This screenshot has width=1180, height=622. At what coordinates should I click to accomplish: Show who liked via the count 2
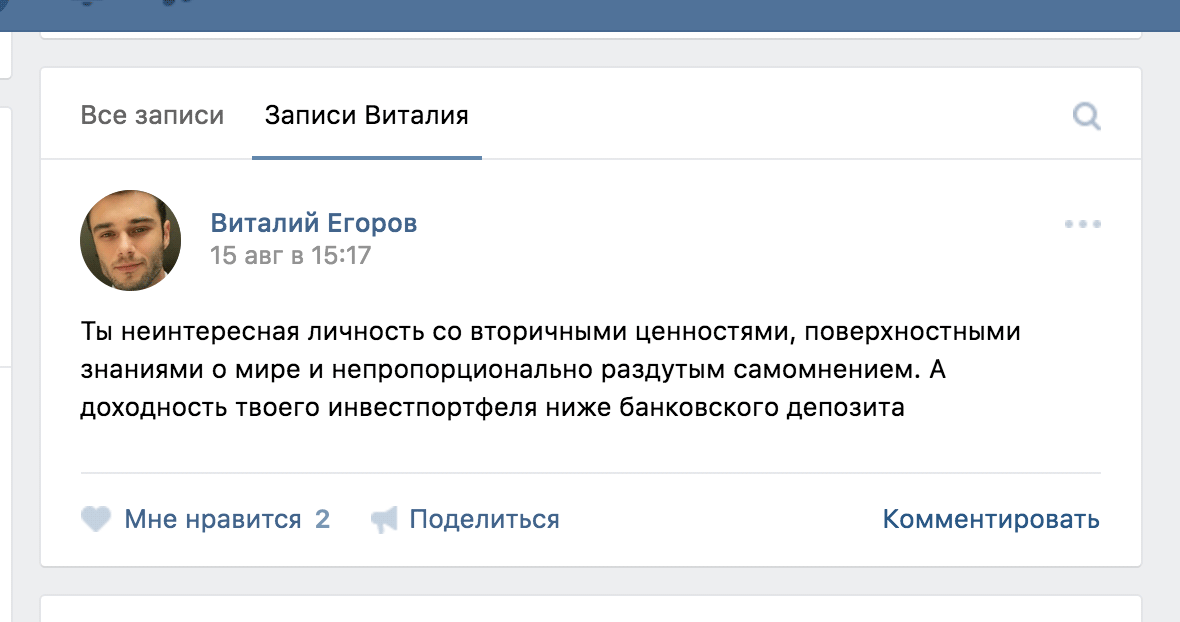click(x=322, y=519)
